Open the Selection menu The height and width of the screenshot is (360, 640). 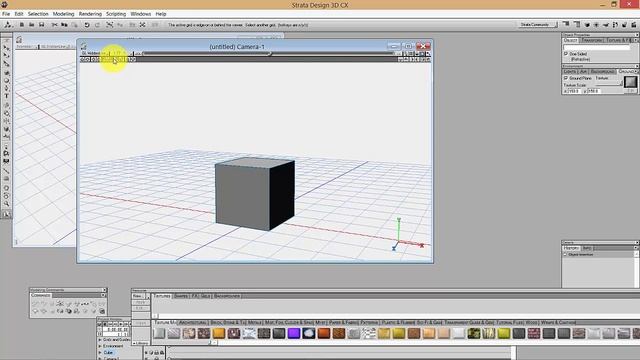tap(38, 14)
